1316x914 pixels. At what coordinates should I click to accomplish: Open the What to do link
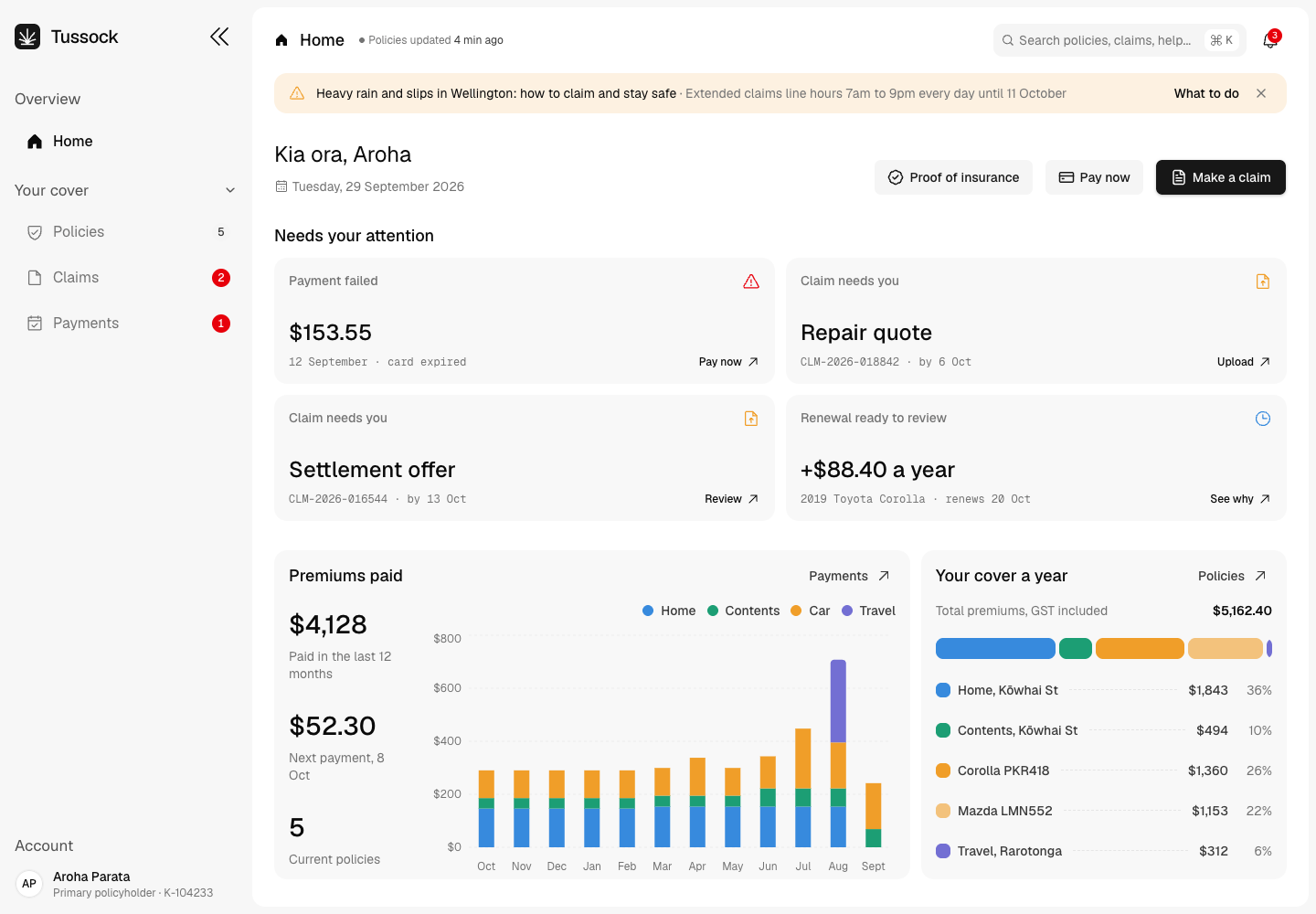click(1206, 93)
